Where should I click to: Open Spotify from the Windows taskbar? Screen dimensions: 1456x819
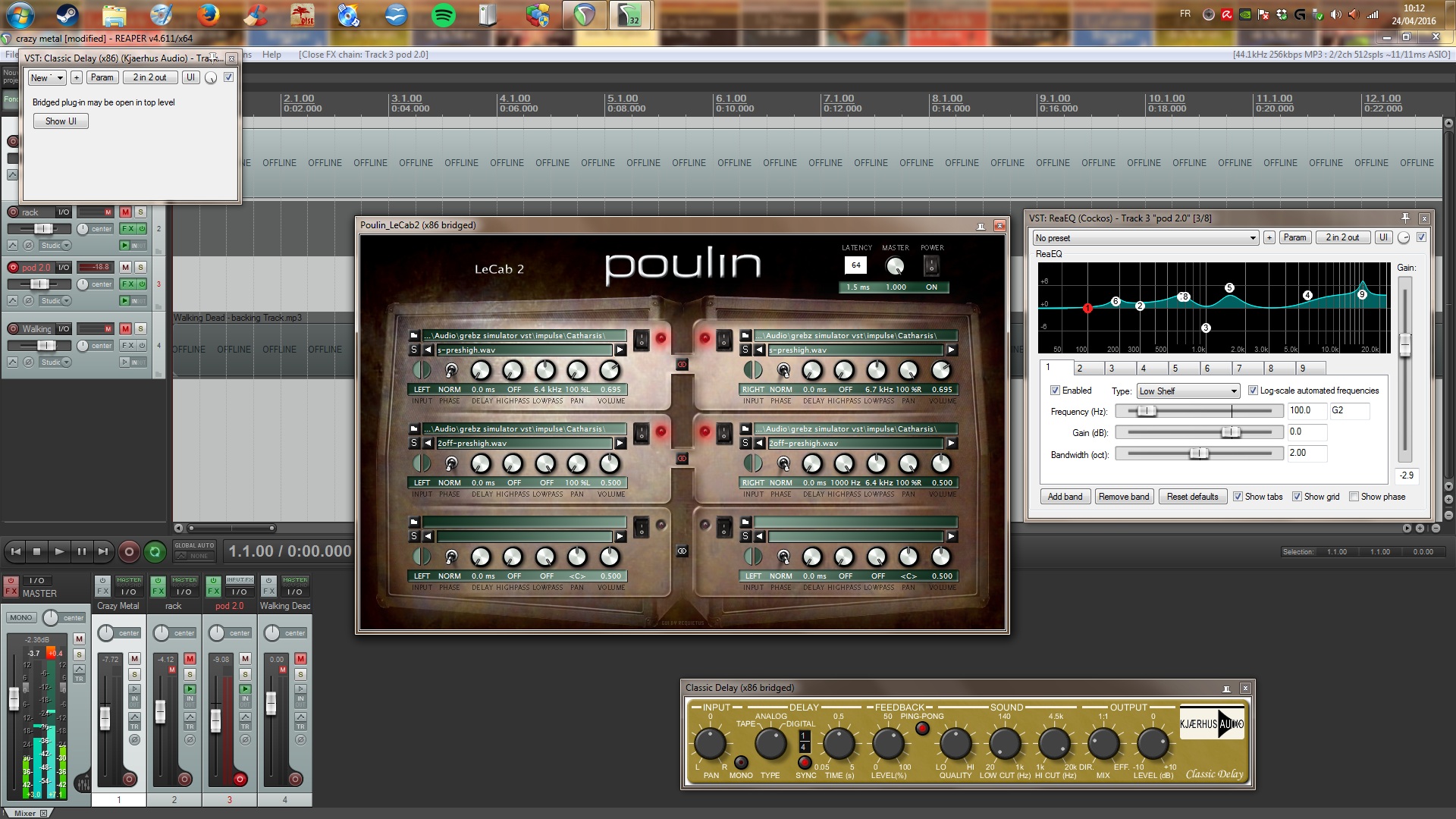point(443,14)
